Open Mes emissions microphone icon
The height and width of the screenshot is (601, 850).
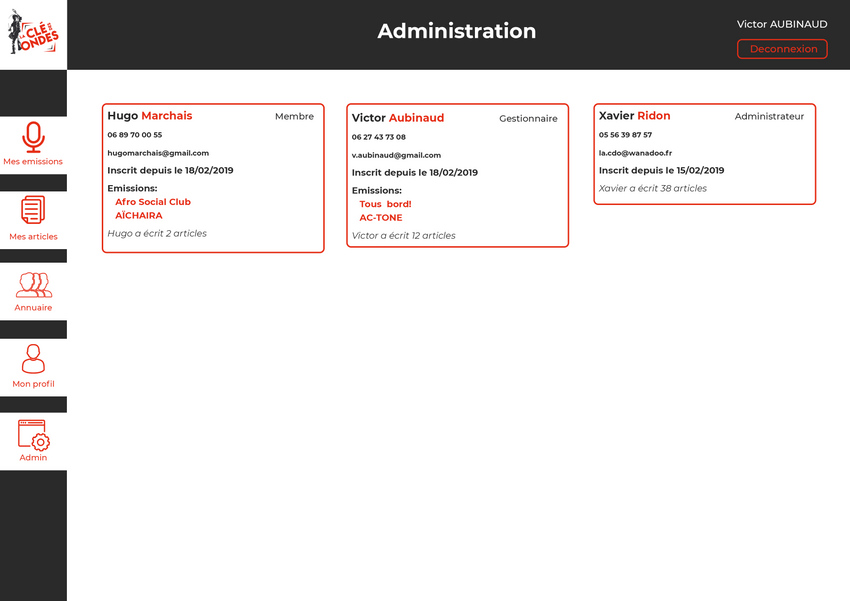coord(33,137)
